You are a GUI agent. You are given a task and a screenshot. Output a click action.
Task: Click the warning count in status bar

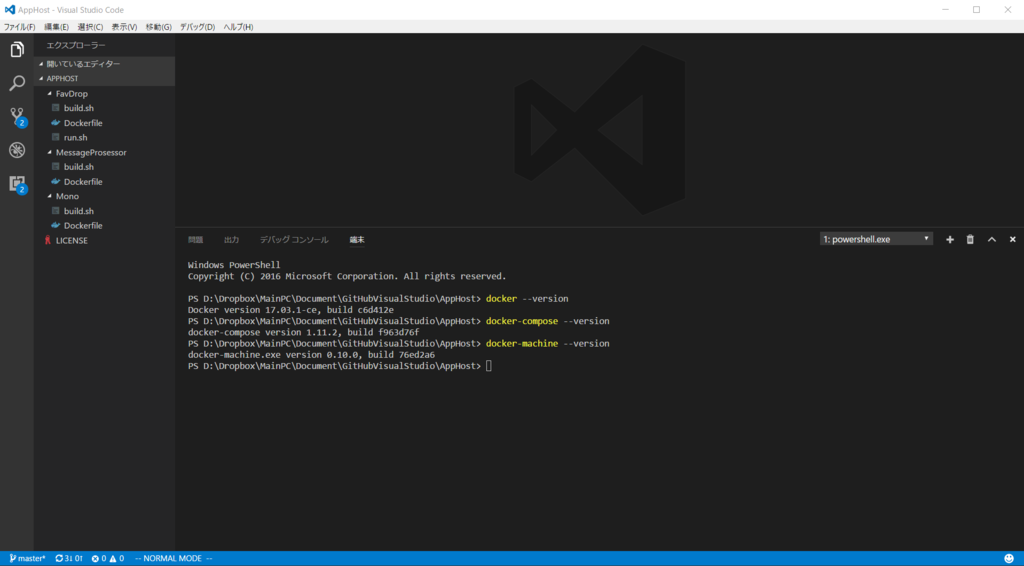pyautogui.click(x=116, y=559)
